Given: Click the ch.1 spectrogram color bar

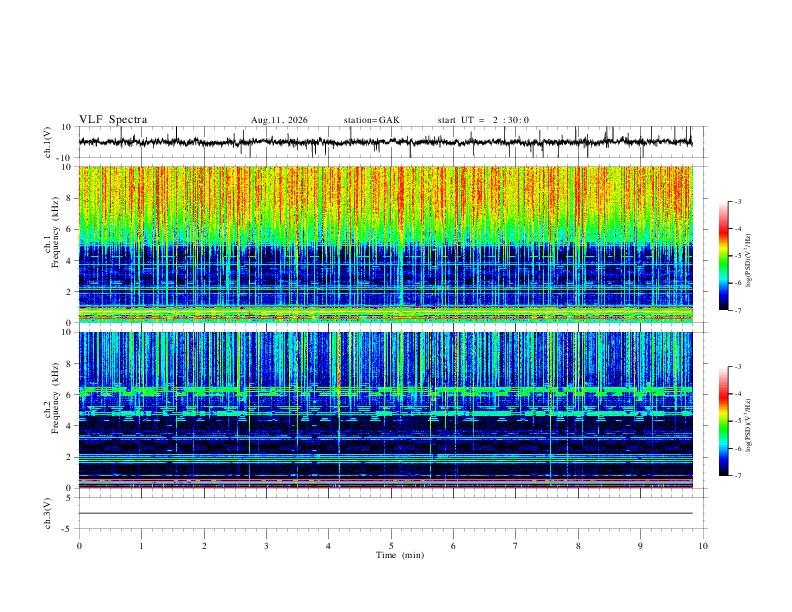Looking at the screenshot, I should click(723, 256).
